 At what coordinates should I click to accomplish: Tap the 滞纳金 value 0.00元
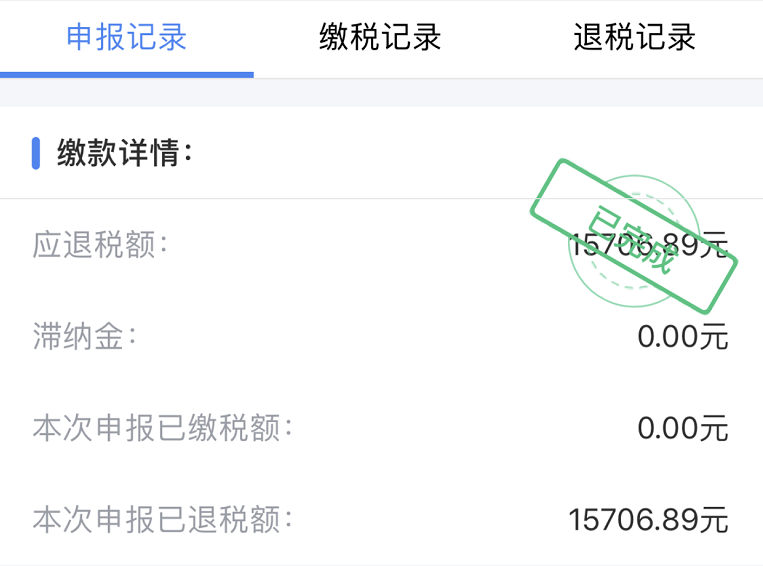coord(683,337)
